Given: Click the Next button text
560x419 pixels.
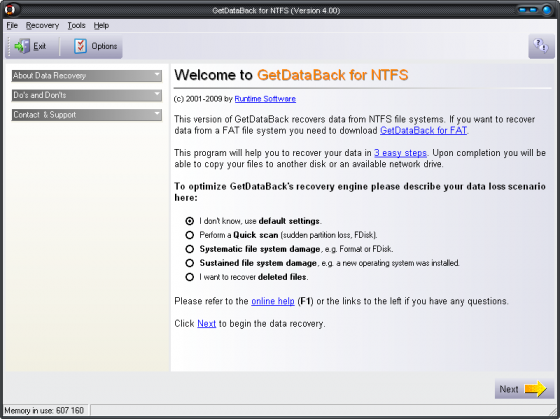Looking at the screenshot, I should [509, 389].
